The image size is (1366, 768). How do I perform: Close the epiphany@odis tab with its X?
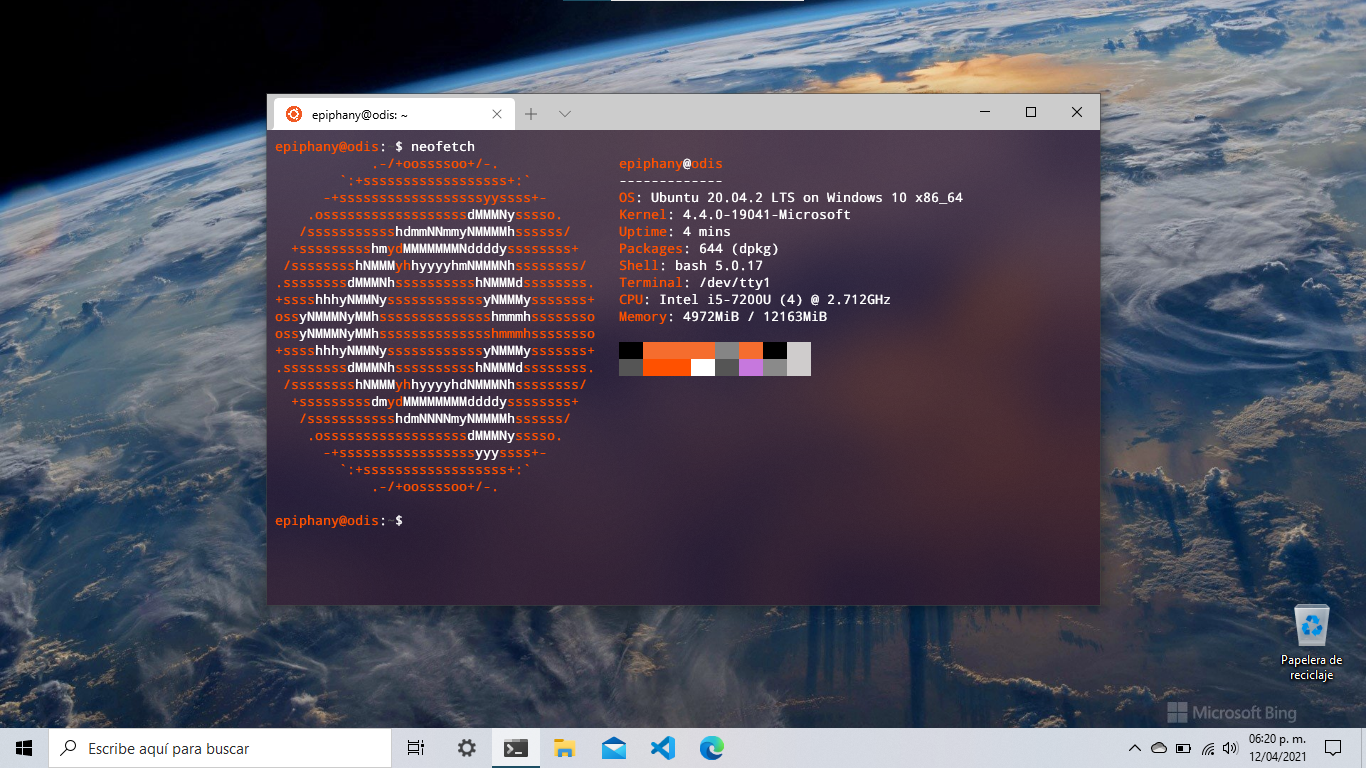pos(497,114)
